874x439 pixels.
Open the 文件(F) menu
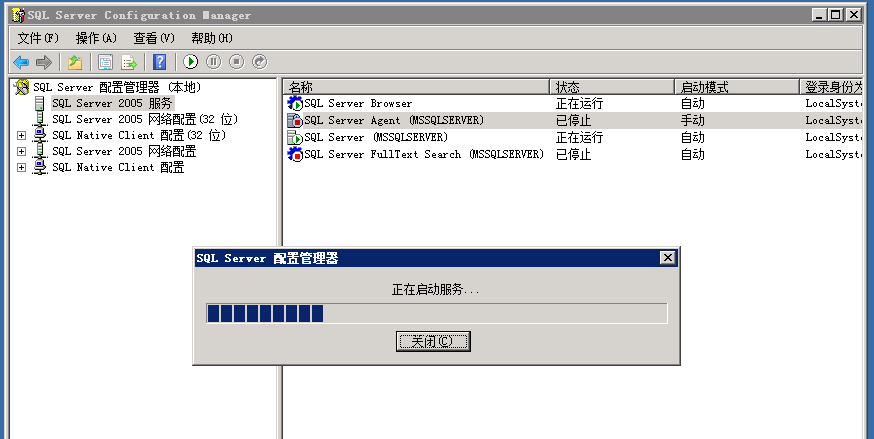coord(38,38)
